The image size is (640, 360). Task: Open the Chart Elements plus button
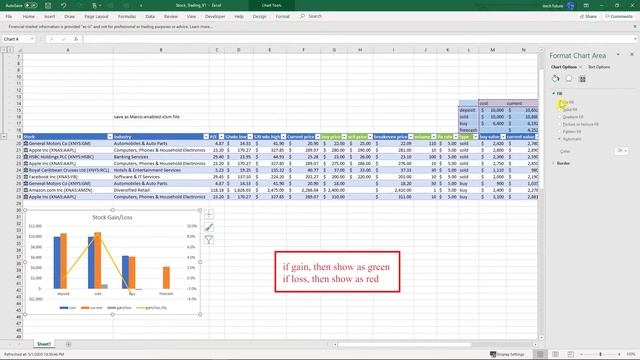click(209, 214)
